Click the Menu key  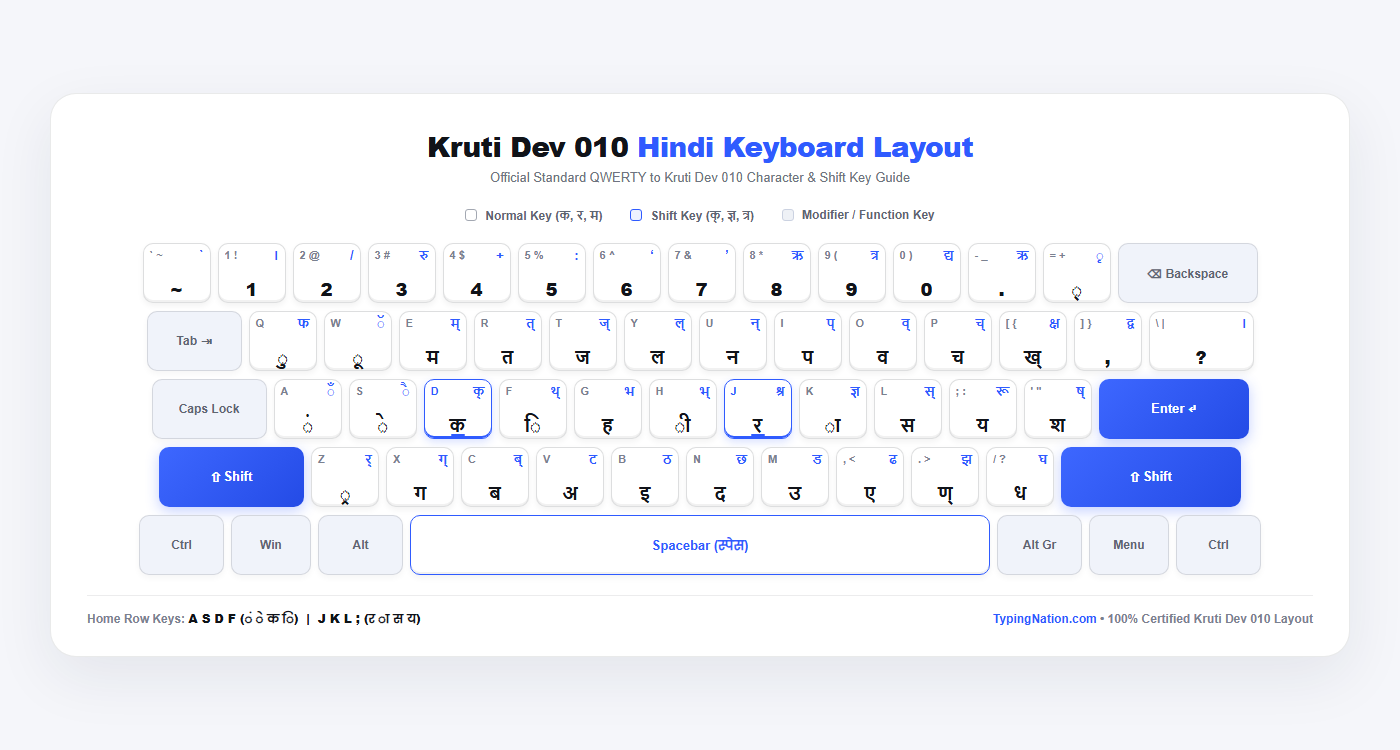click(1128, 545)
